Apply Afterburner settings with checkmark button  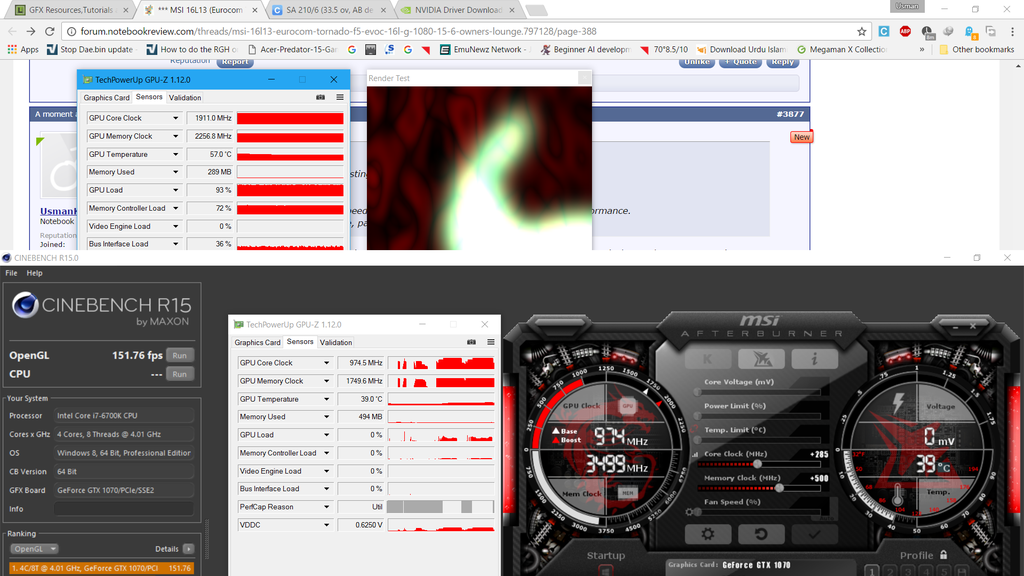pyautogui.click(x=814, y=534)
